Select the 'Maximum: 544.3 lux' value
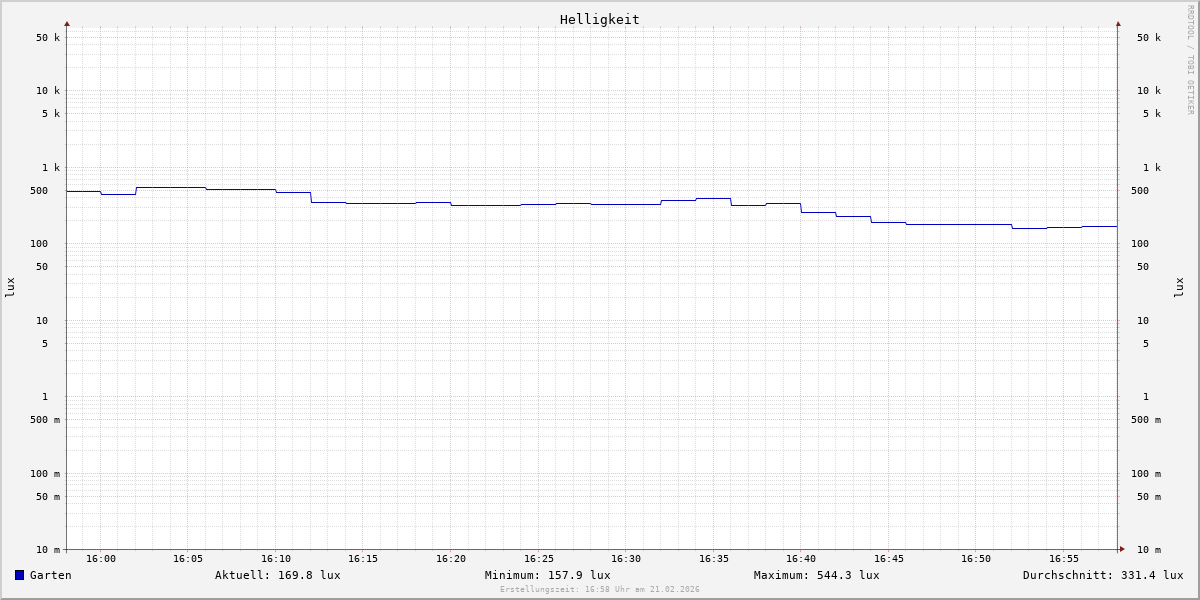Viewport: 1200px width, 600px height. click(817, 575)
